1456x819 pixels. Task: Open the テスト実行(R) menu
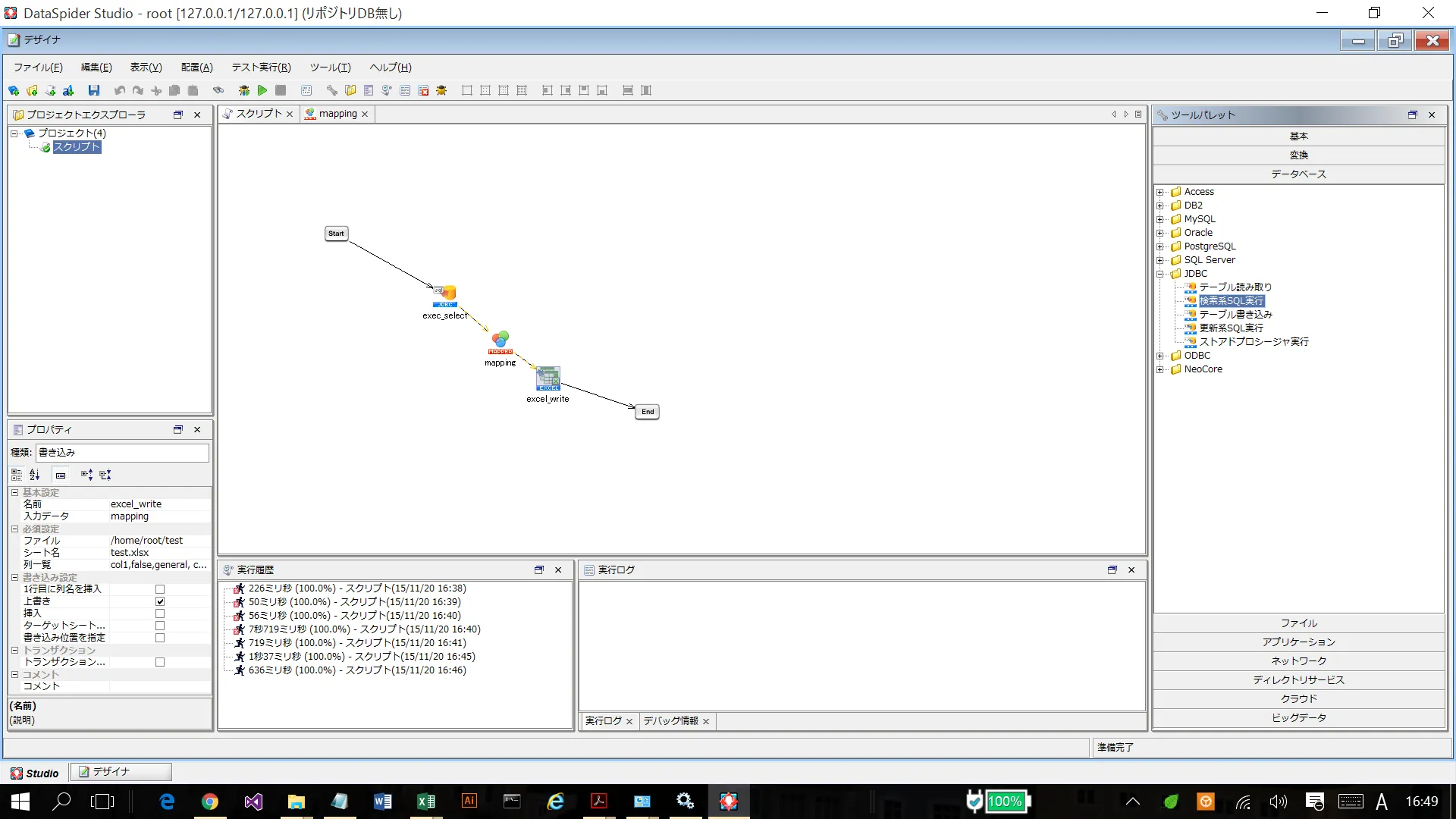click(261, 67)
